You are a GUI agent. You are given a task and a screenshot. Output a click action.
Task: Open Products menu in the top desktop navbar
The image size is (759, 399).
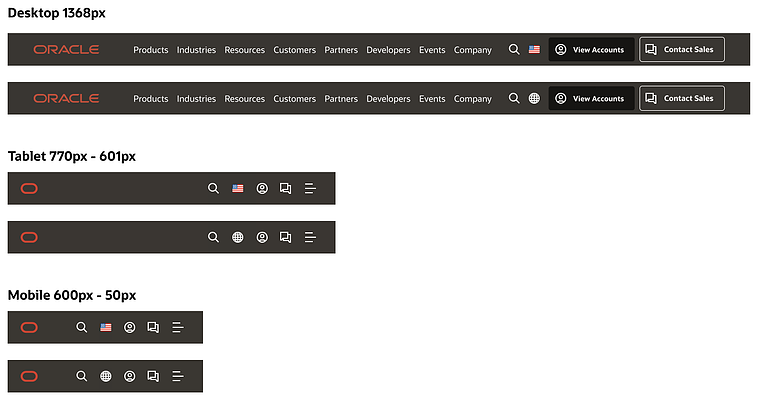click(151, 50)
